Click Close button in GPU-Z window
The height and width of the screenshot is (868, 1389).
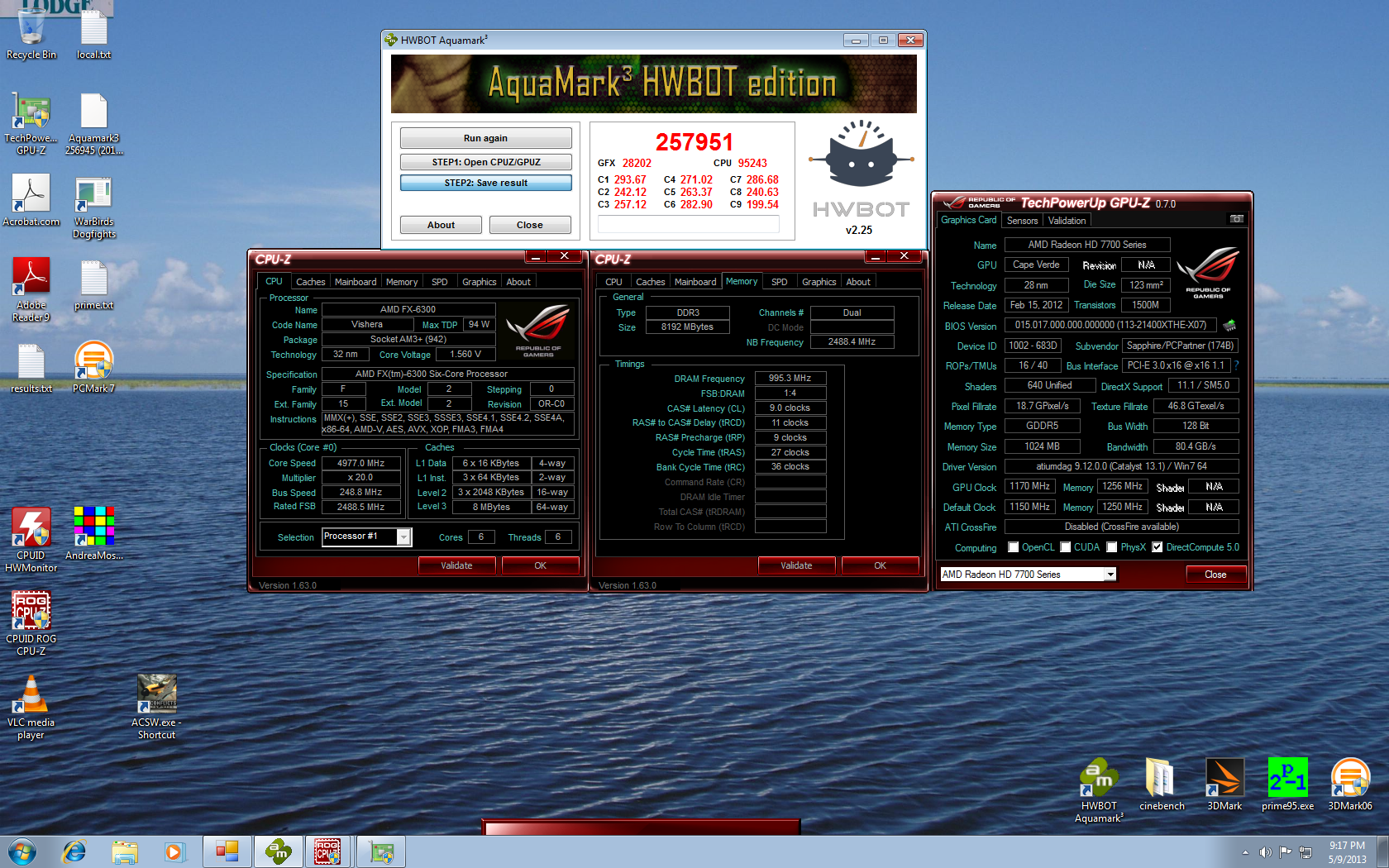[1215, 575]
